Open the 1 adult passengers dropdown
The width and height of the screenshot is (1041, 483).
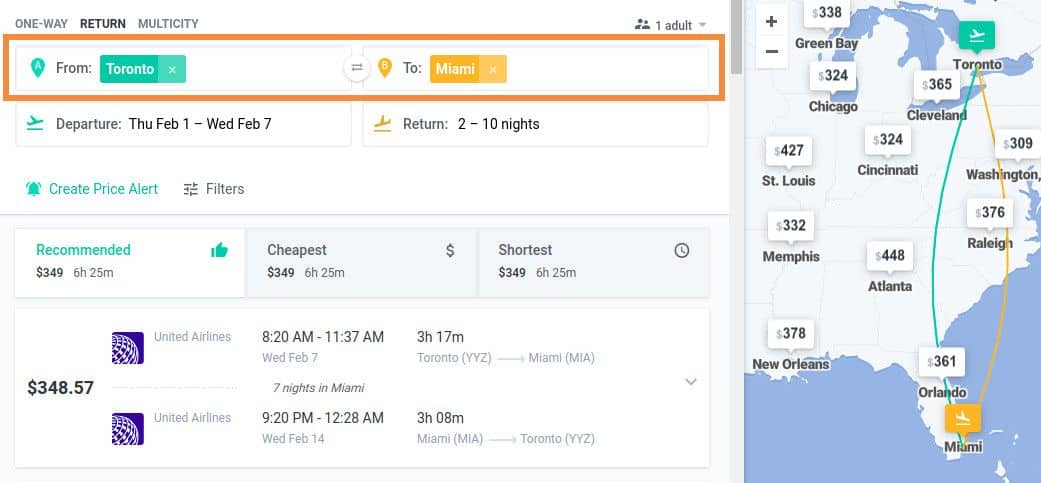[671, 25]
